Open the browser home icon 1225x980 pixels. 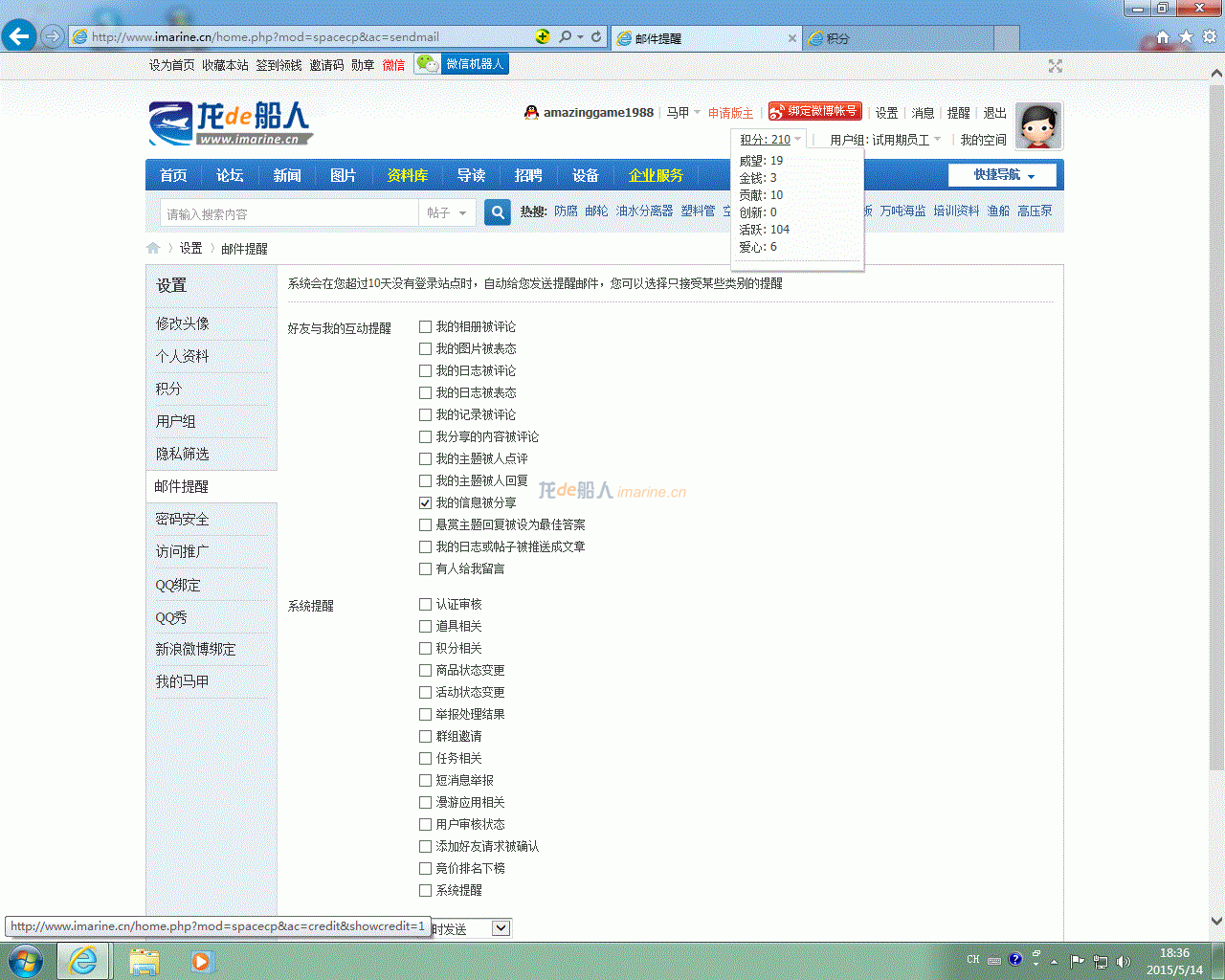tap(1163, 37)
